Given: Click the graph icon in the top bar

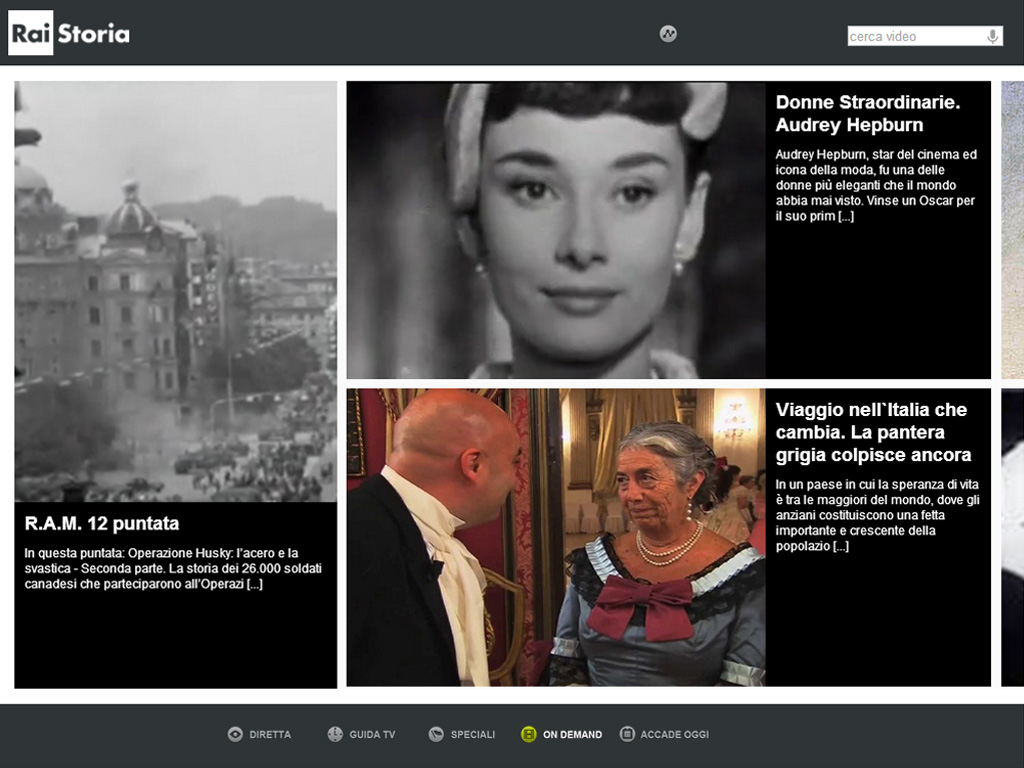Looking at the screenshot, I should [668, 34].
